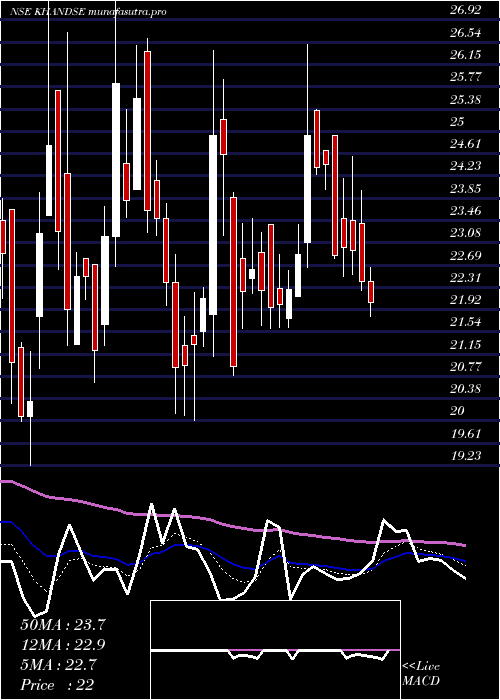This screenshot has width=500, height=700.
Task: Click the 23.85 price axis label
Action: tap(466, 188)
